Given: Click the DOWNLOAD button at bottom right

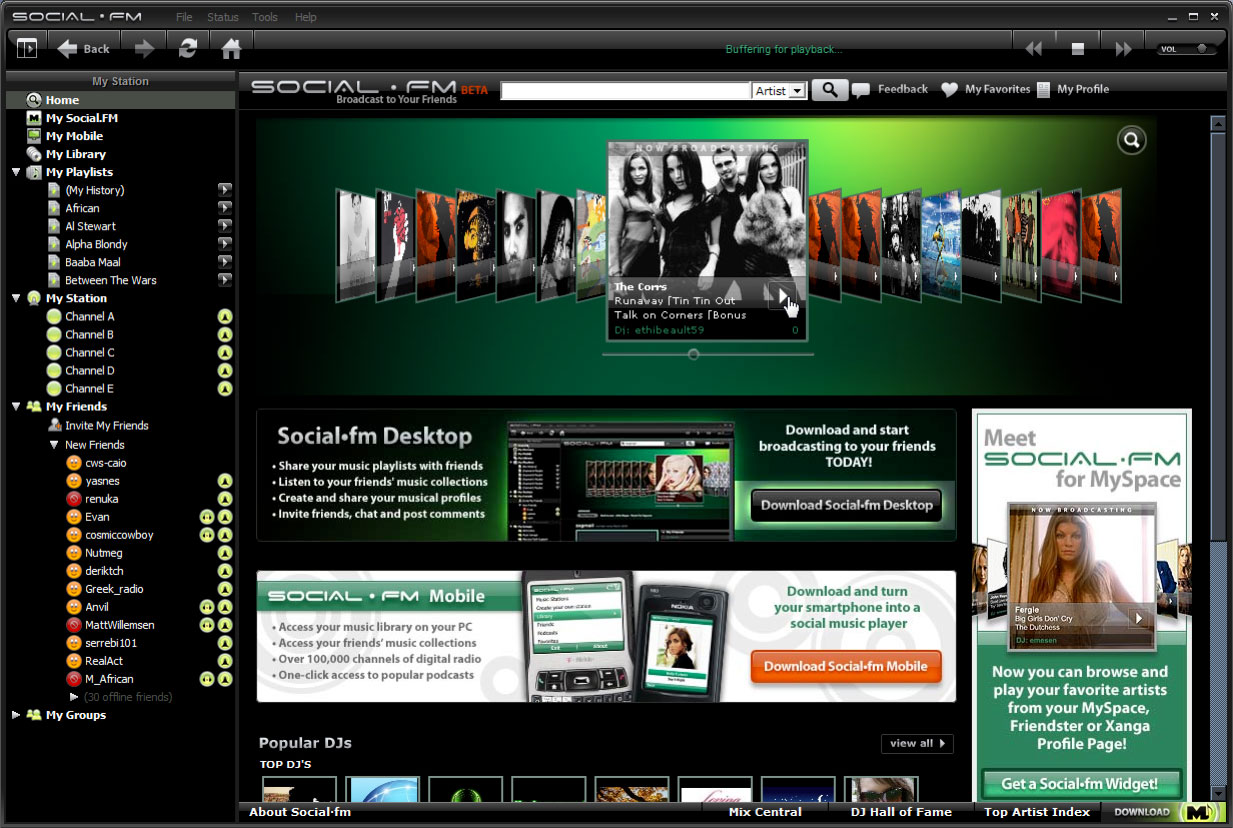Looking at the screenshot, I should (1141, 812).
